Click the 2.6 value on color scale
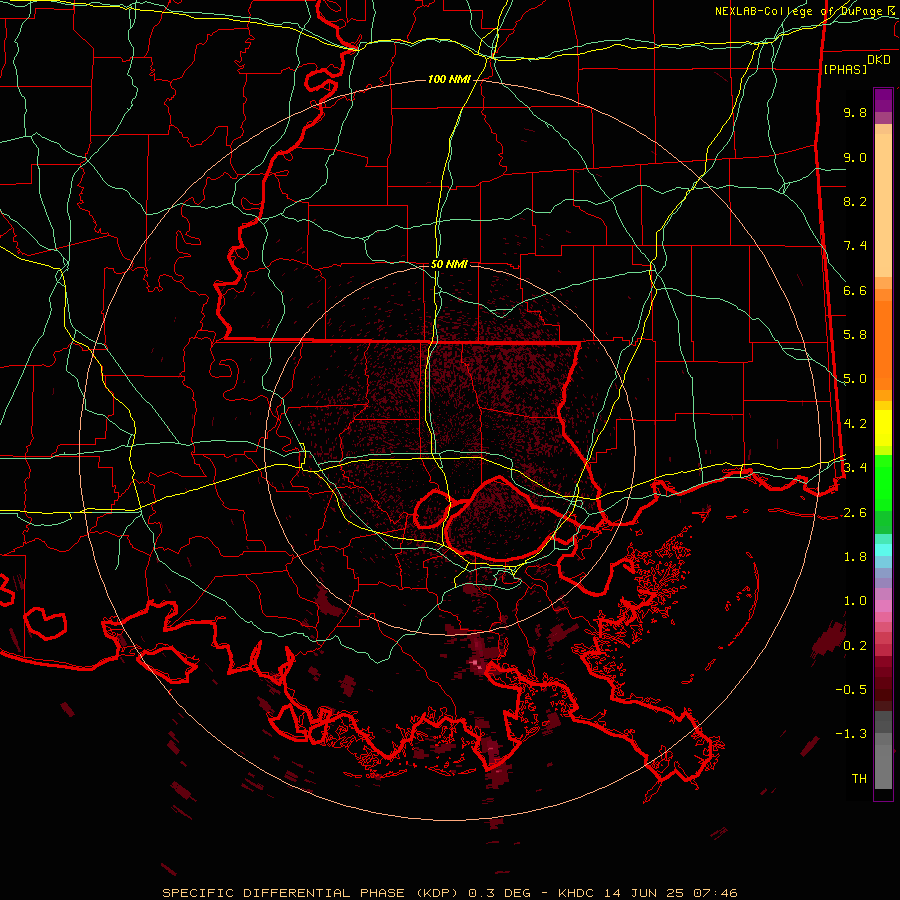This screenshot has width=900, height=900. pyautogui.click(x=855, y=513)
